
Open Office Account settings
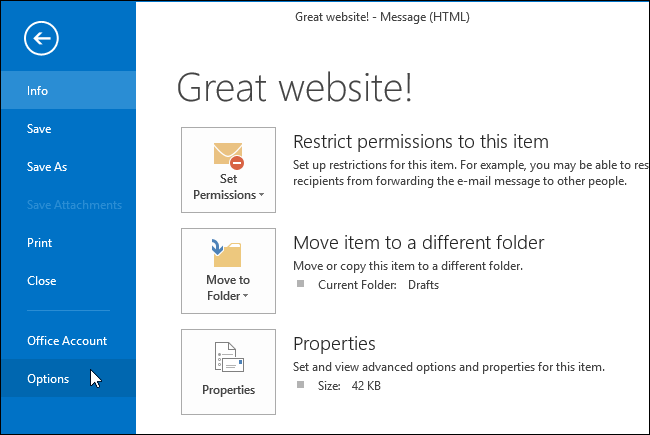pos(68,341)
